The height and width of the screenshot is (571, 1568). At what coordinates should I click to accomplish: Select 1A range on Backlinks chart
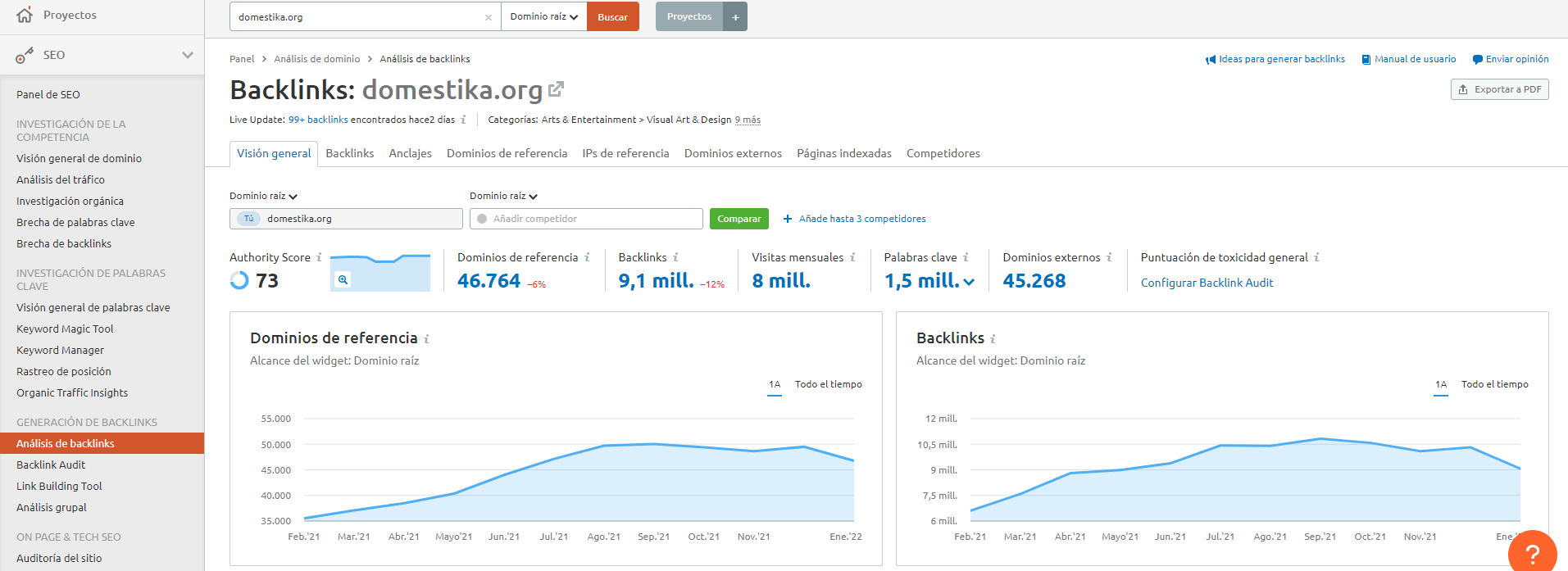click(1441, 384)
